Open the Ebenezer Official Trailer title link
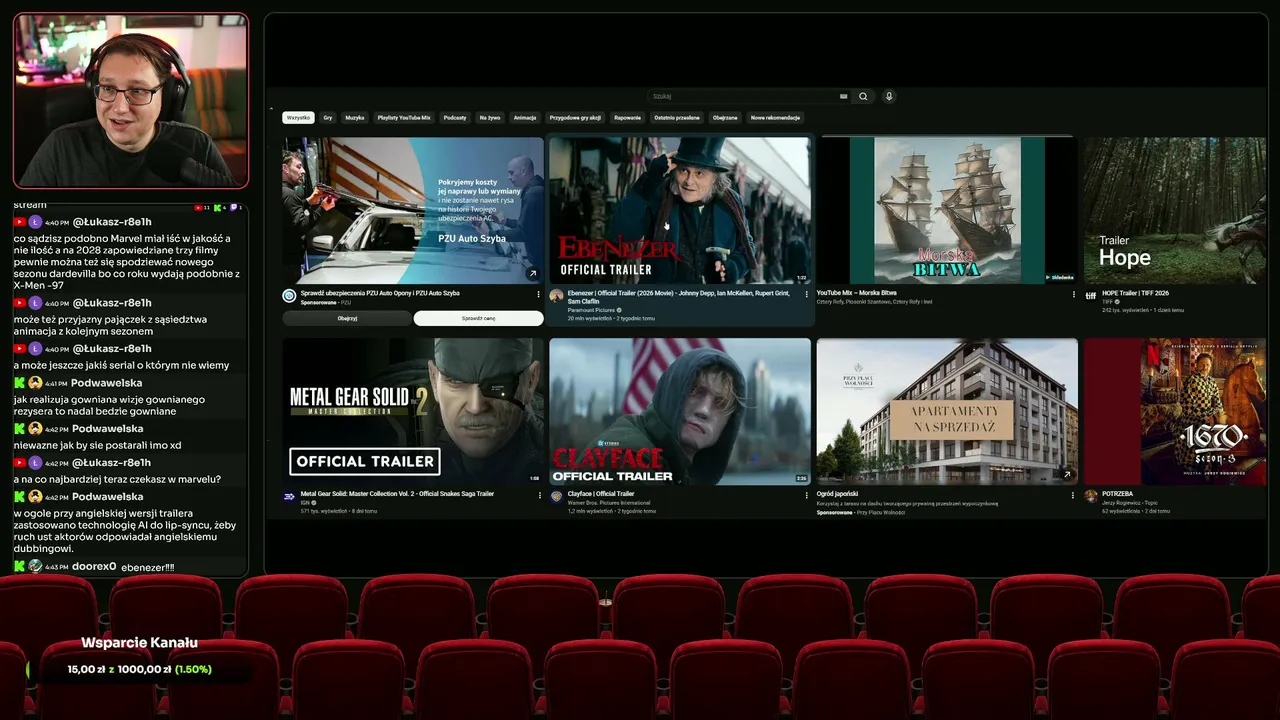This screenshot has height=720, width=1280. click(679, 297)
